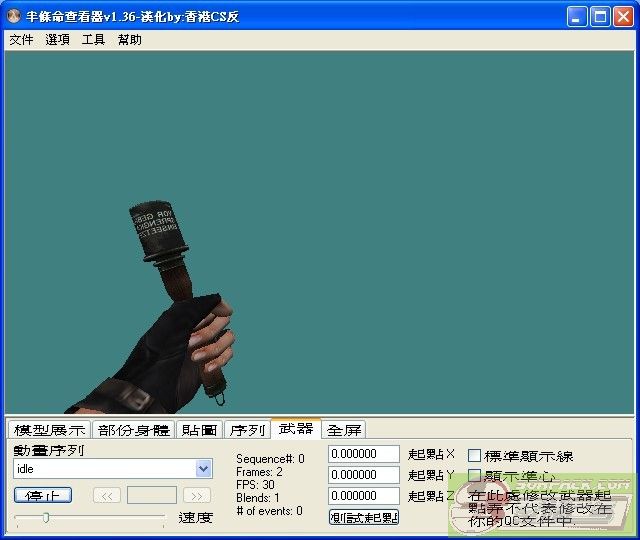The height and width of the screenshot is (540, 640).
Task: Switch to the 模型展示 tab
Action: tap(49, 430)
